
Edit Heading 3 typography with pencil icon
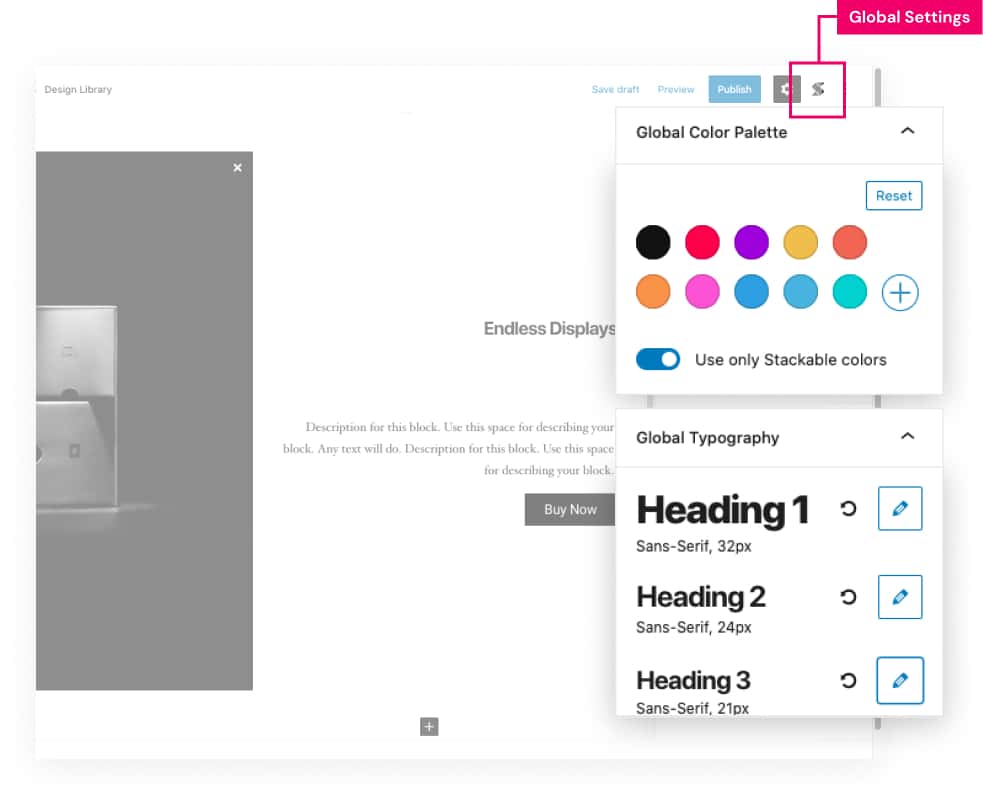click(x=899, y=680)
